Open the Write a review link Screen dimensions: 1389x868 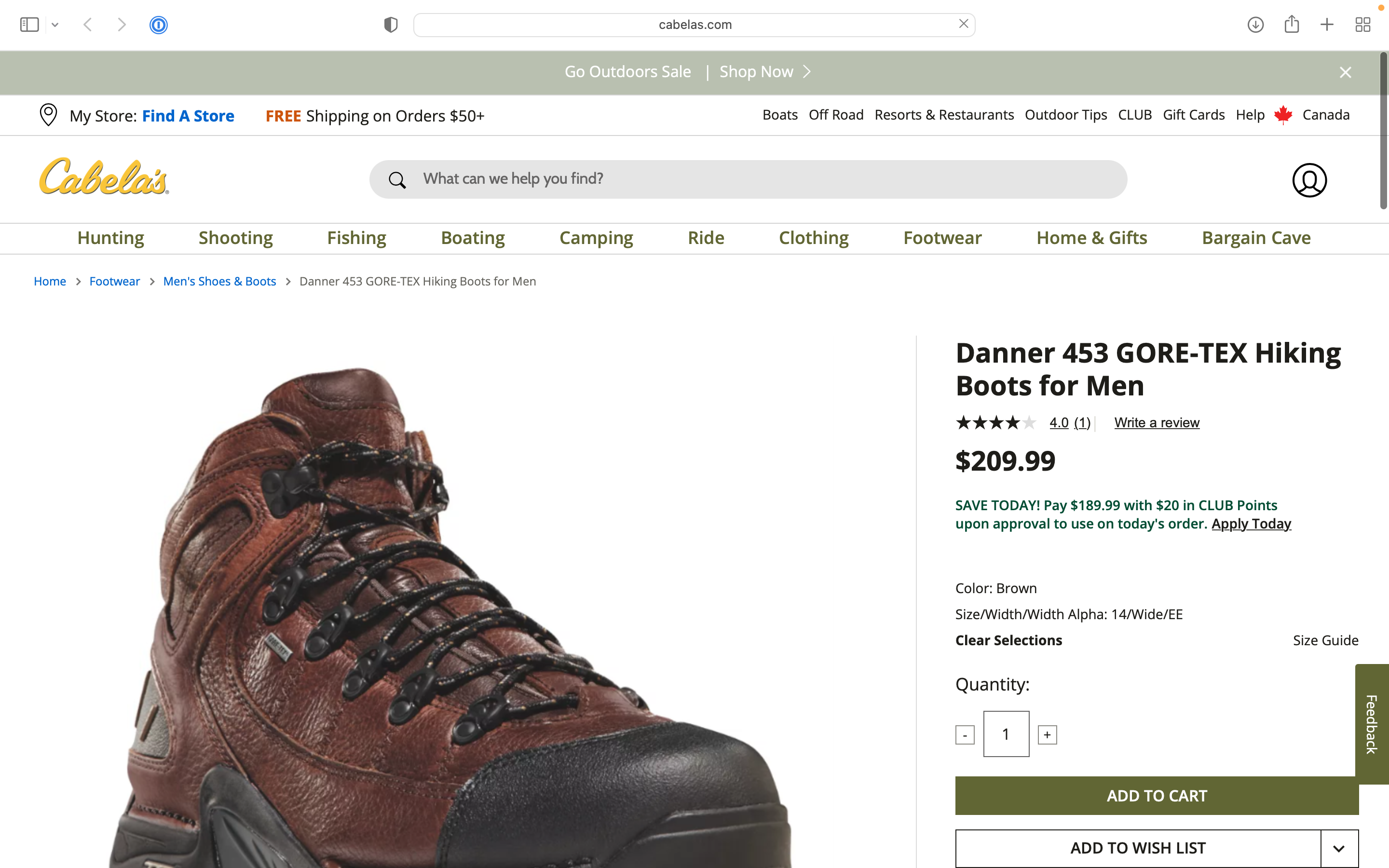[1157, 422]
